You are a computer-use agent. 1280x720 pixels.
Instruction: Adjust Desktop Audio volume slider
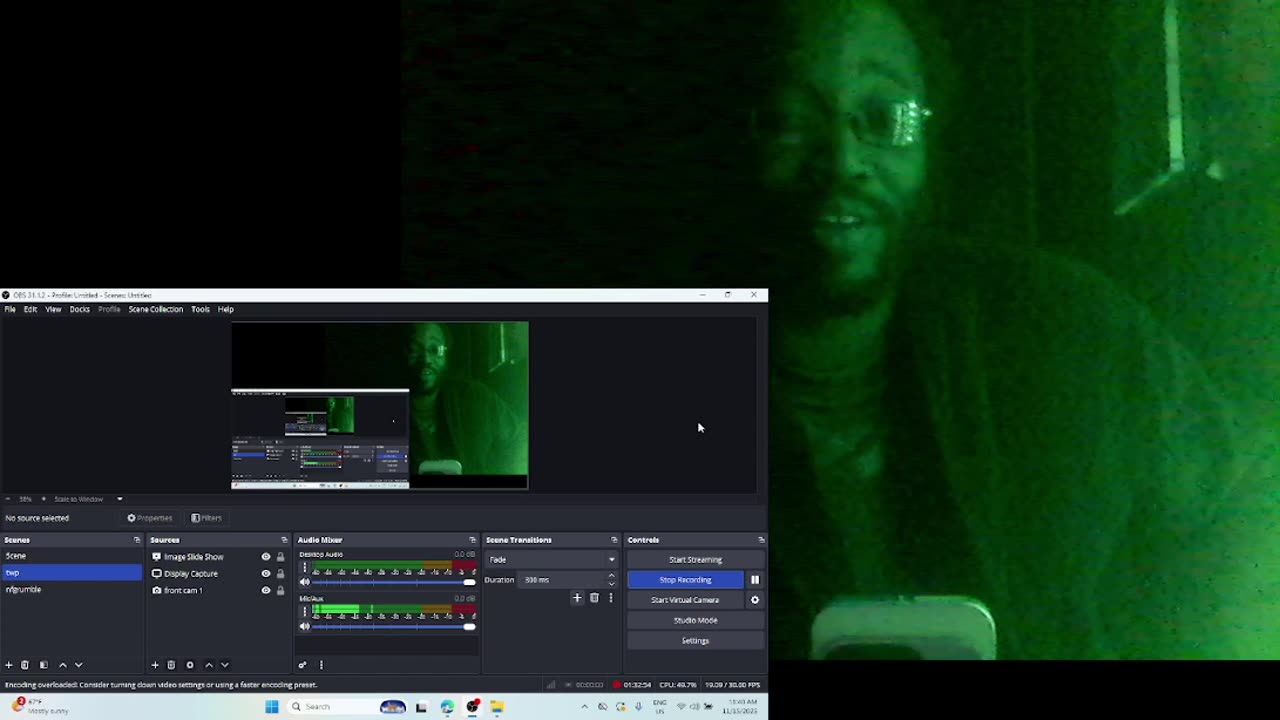pos(394,582)
